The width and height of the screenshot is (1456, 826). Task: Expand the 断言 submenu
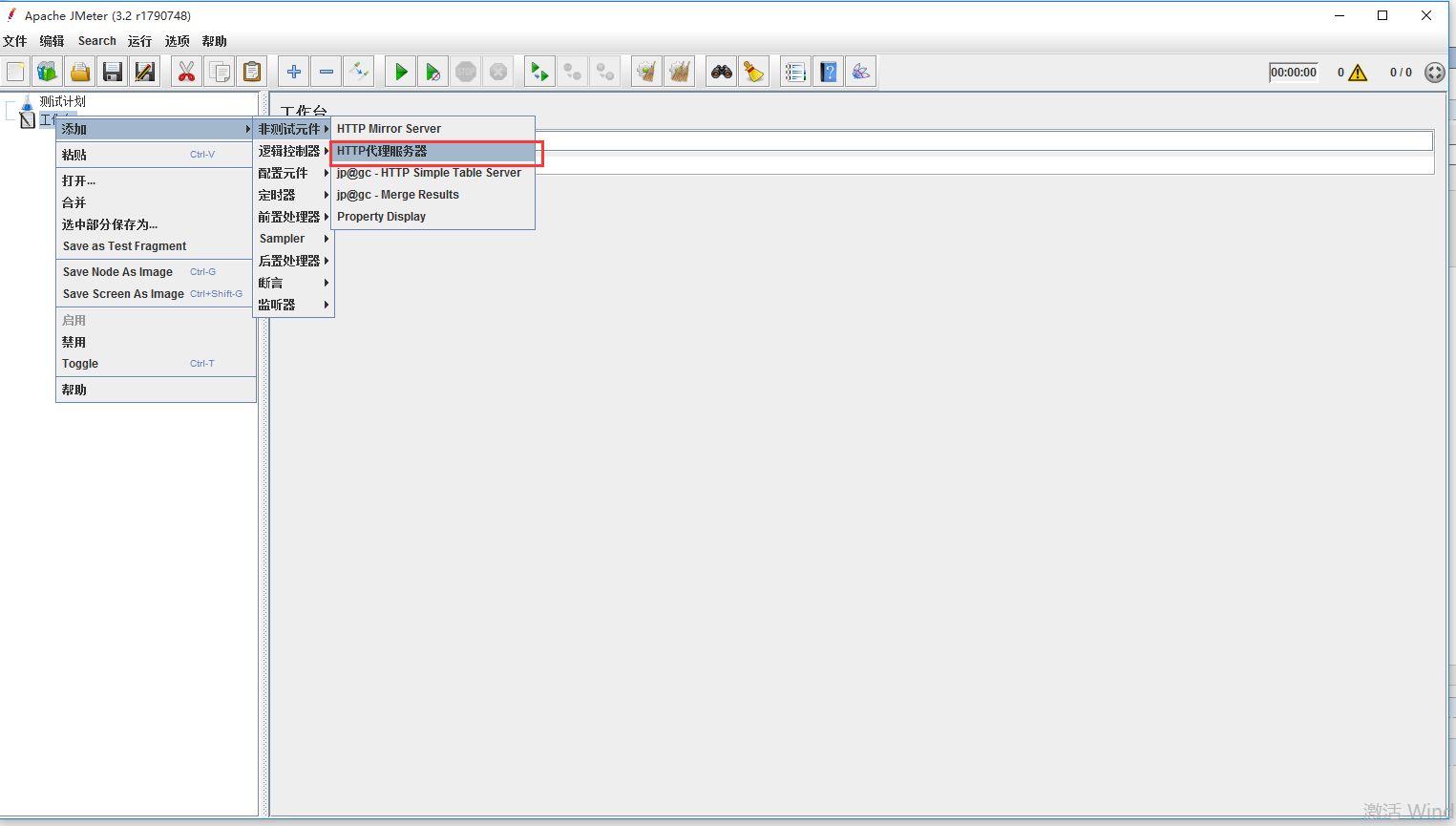293,283
